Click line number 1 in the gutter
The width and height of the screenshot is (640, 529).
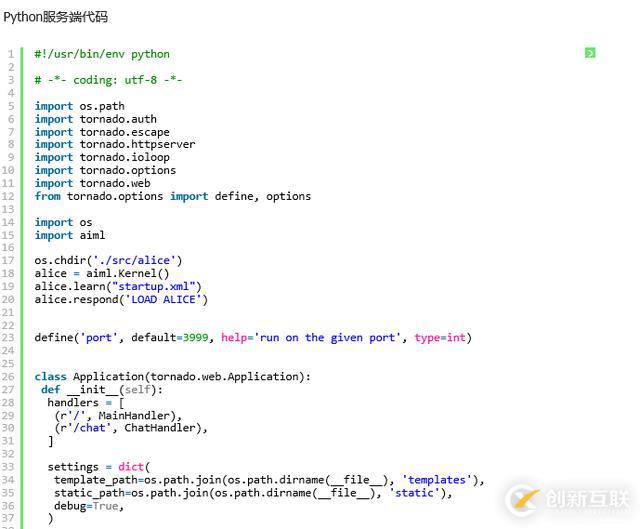pos(11,54)
